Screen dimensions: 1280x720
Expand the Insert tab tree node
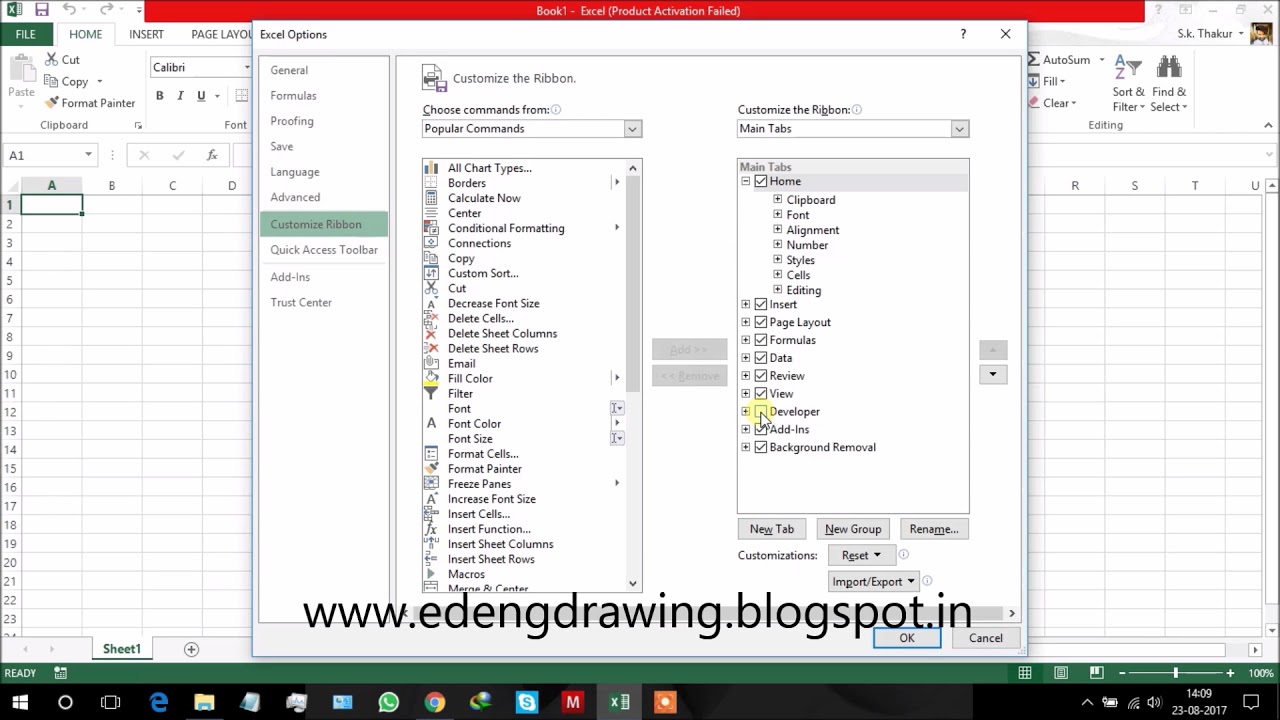pos(745,304)
